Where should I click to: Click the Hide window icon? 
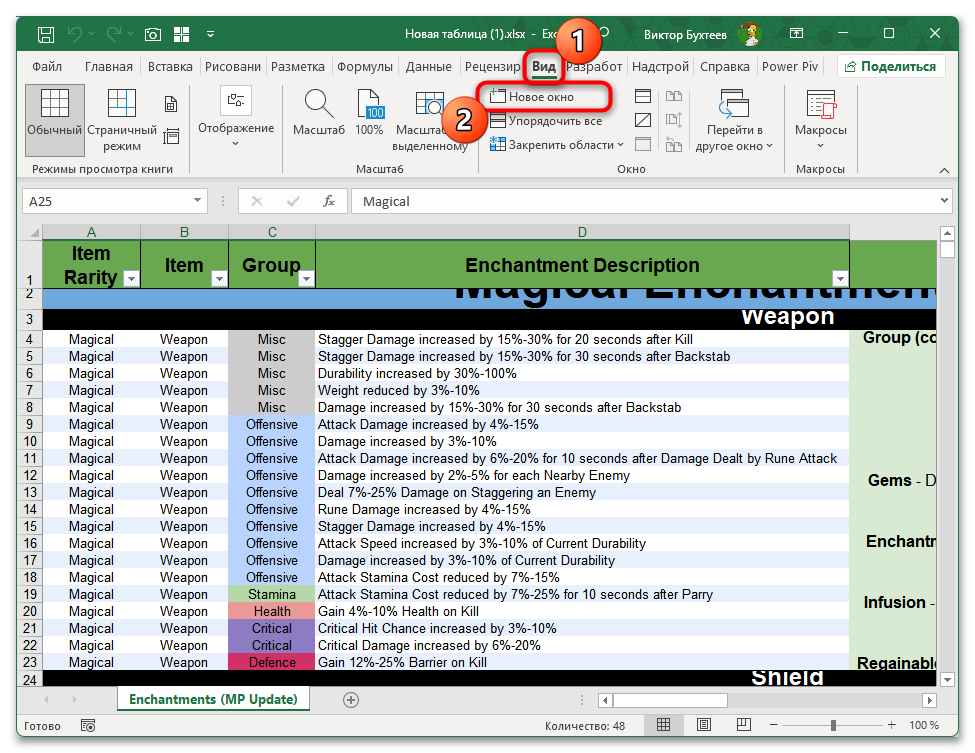643,120
